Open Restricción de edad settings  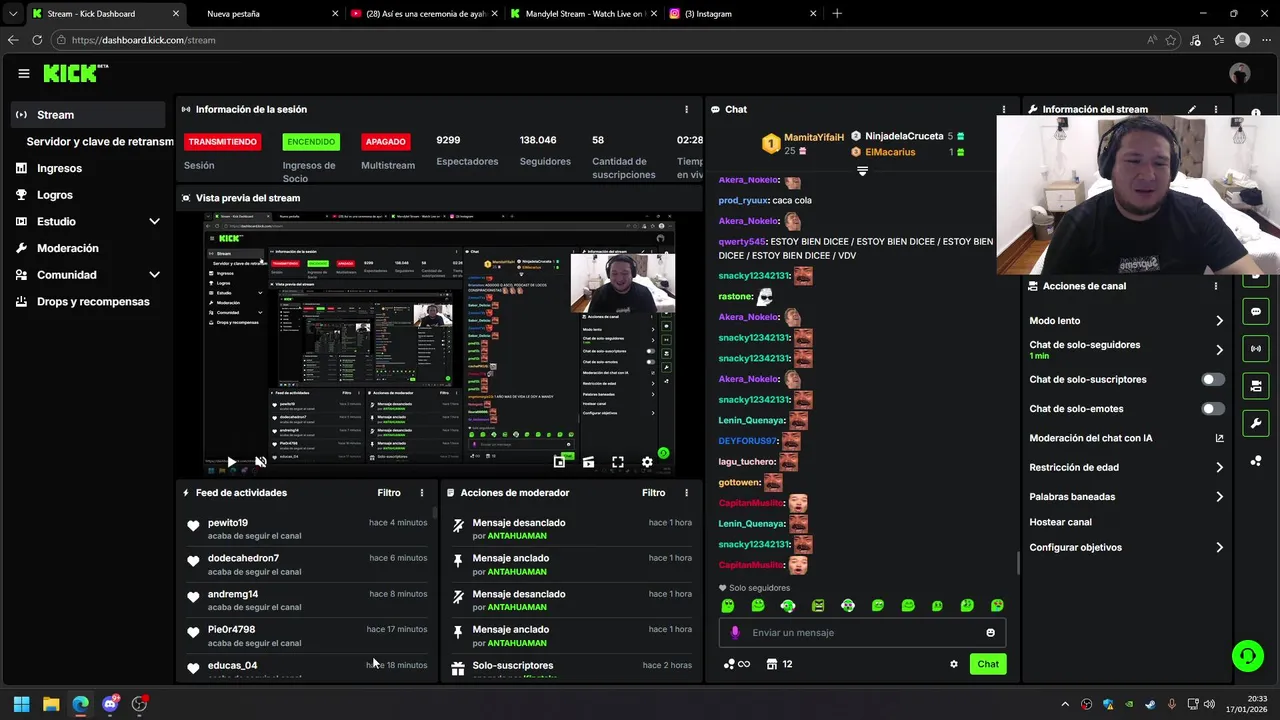[1127, 467]
